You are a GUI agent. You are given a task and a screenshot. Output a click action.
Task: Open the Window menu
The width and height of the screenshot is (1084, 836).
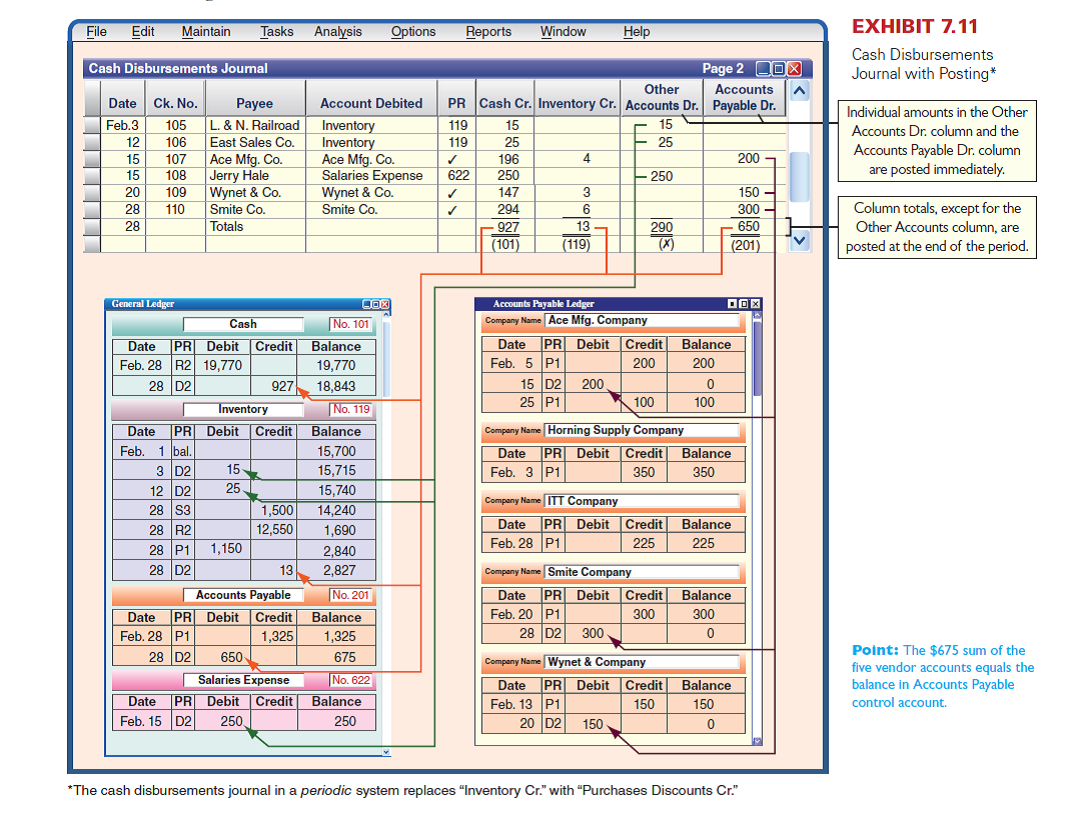pyautogui.click(x=563, y=31)
